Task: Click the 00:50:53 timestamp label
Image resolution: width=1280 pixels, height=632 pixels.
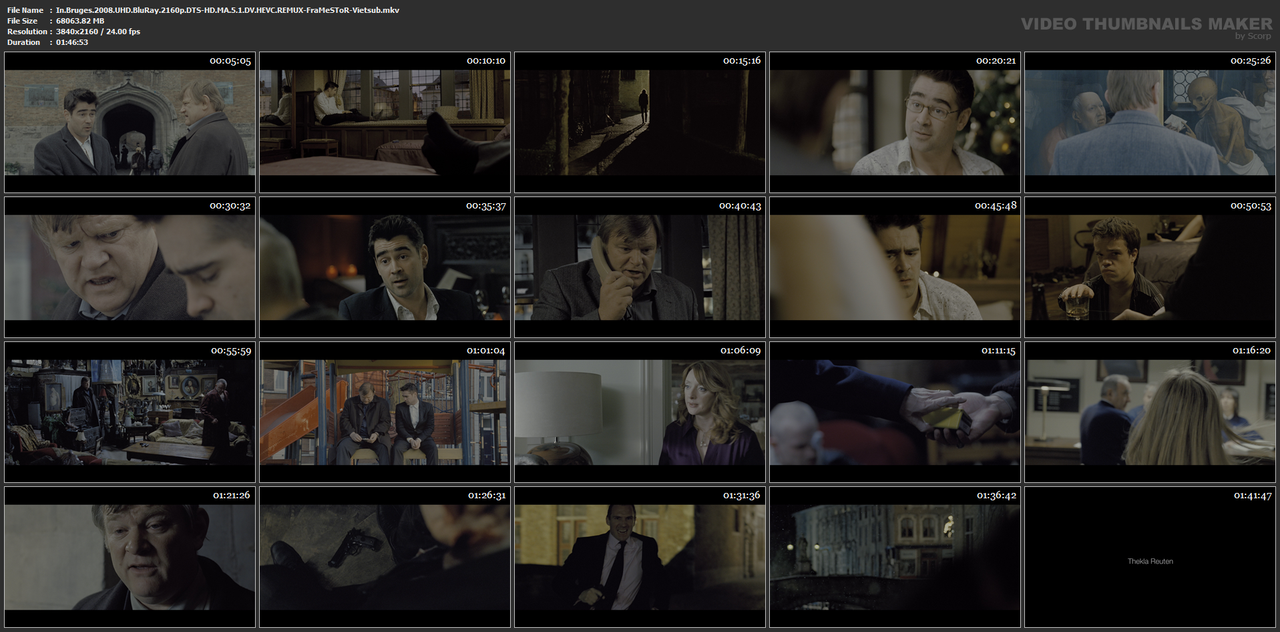Action: click(1250, 205)
